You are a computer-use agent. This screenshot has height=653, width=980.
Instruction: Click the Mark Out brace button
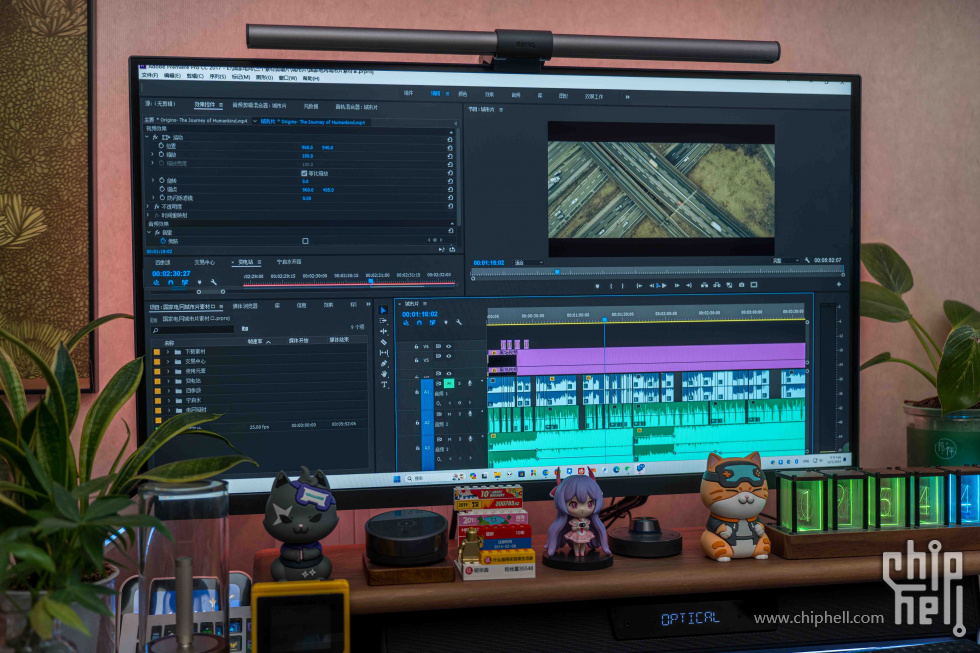[622, 286]
